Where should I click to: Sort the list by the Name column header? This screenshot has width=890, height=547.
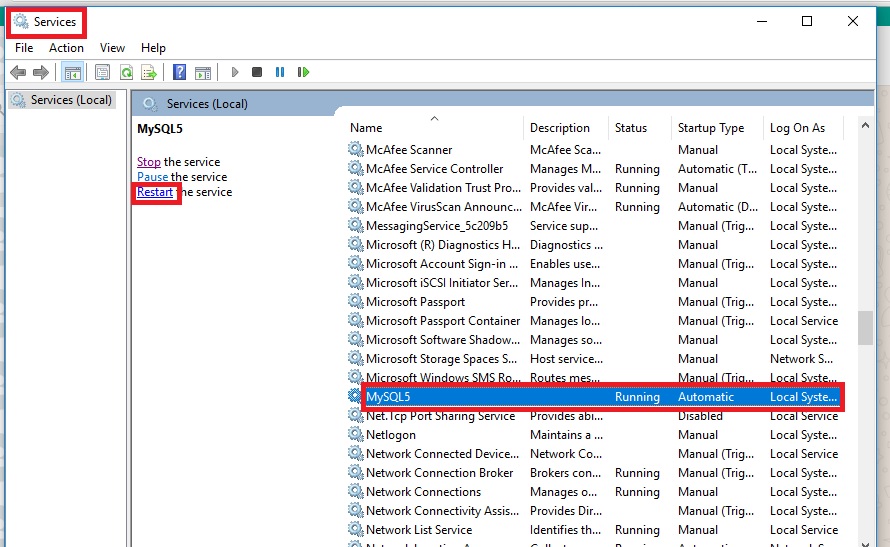366,128
